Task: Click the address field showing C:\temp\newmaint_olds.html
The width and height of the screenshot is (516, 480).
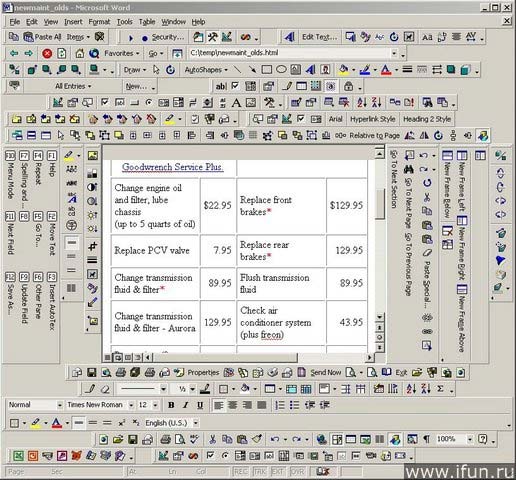Action: pyautogui.click(x=289, y=53)
